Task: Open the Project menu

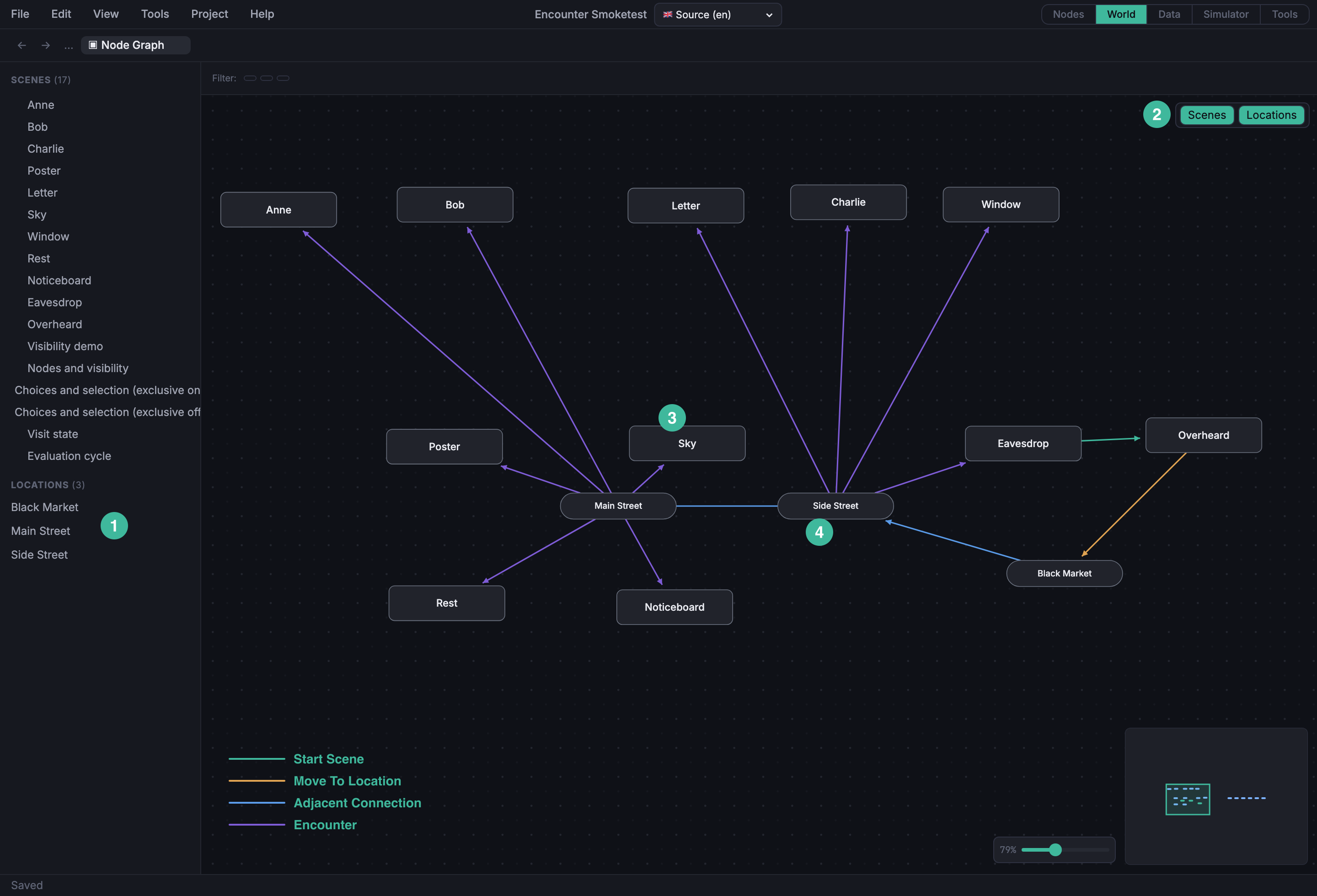Action: coord(210,14)
